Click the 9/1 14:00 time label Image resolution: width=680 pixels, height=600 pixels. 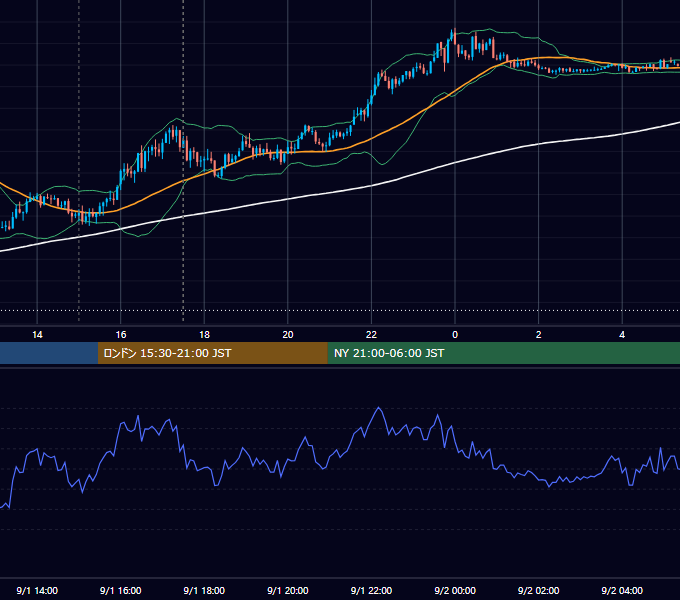point(37,590)
